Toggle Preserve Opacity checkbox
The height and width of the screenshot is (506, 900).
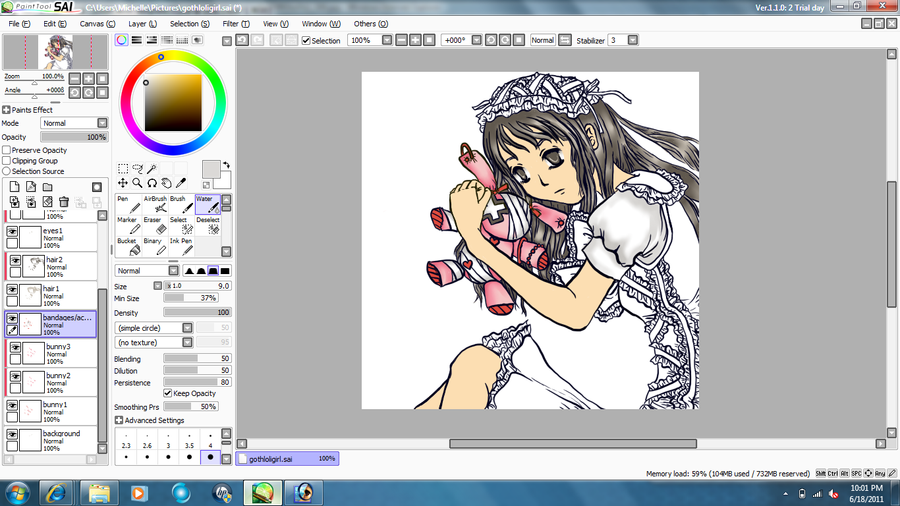[7, 150]
